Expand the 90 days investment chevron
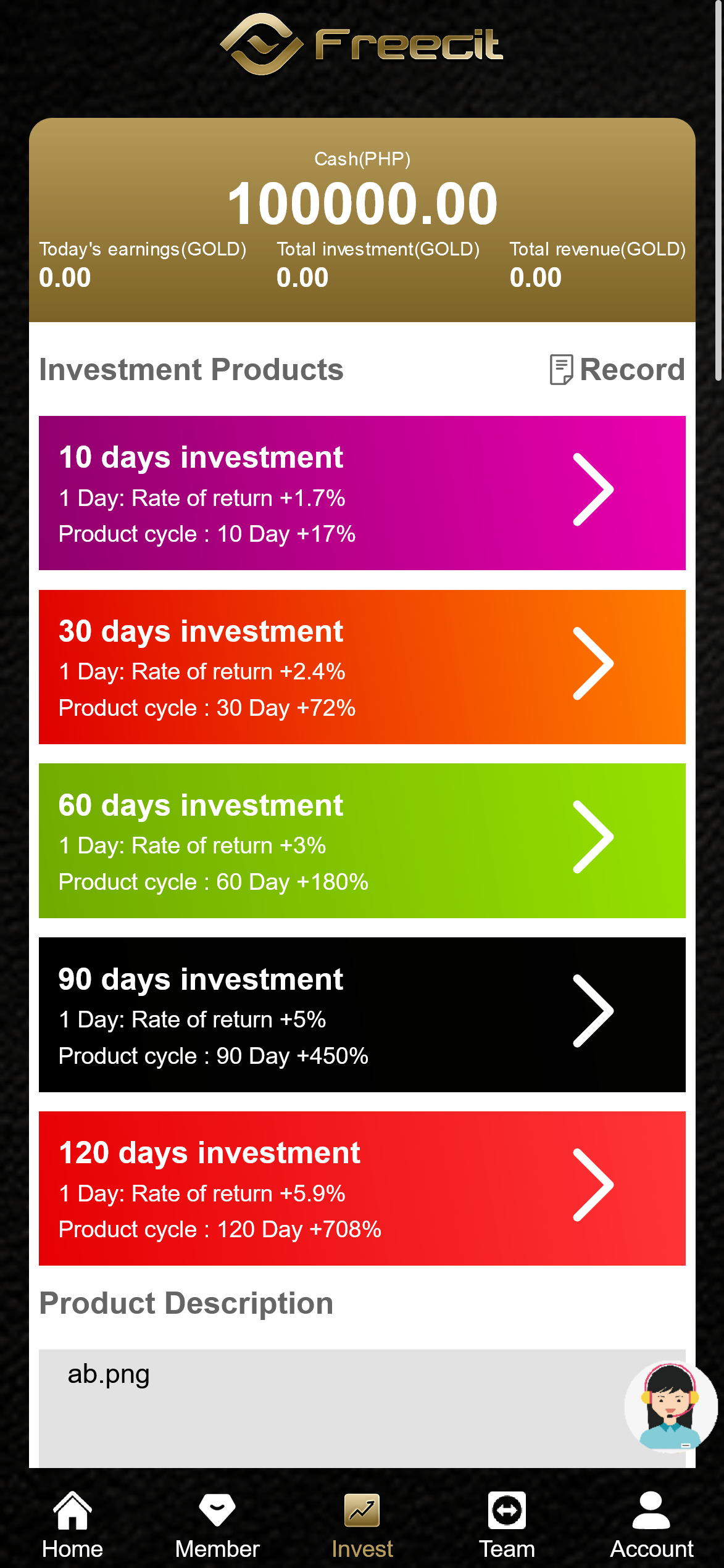724x1568 pixels. coord(593,1011)
